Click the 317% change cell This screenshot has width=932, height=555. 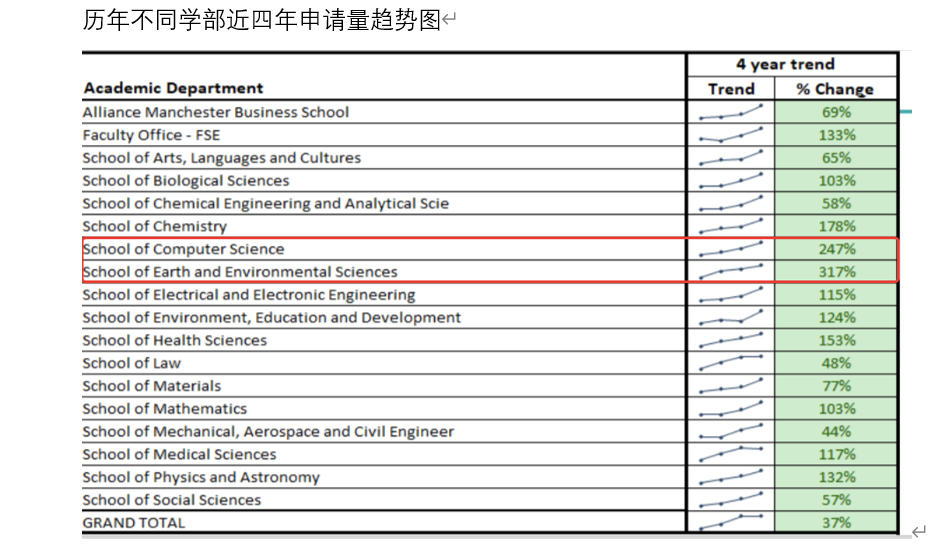[x=836, y=272]
